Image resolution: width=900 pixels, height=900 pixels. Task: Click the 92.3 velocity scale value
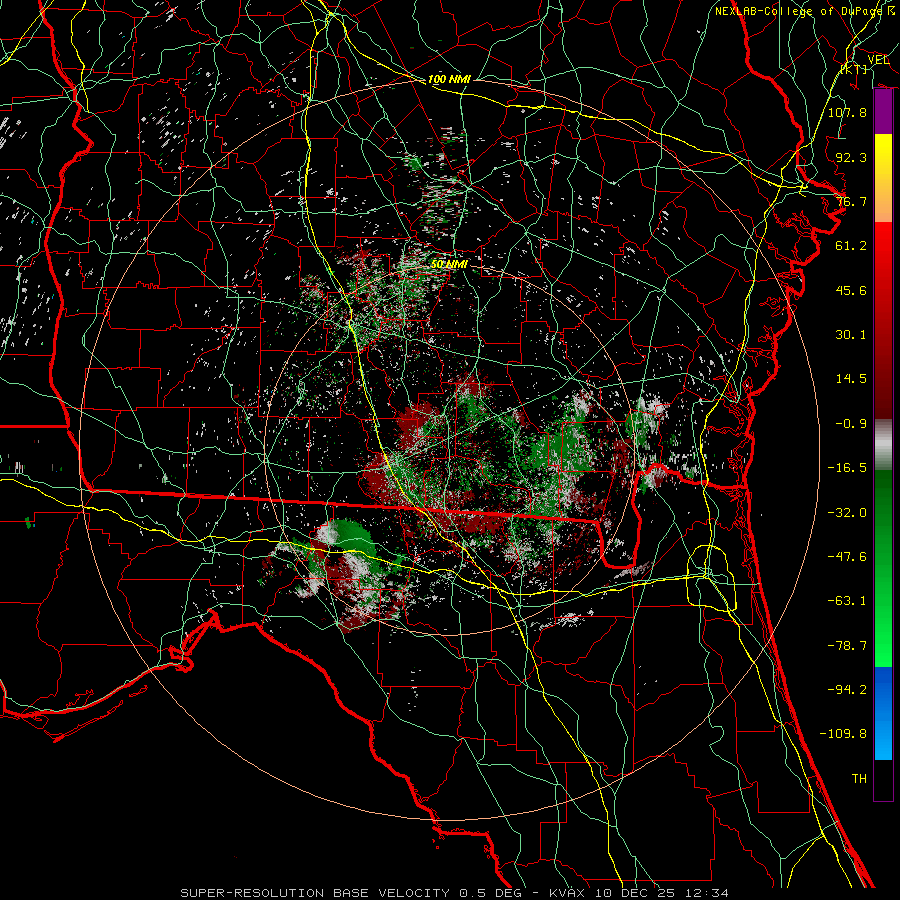coord(851,157)
